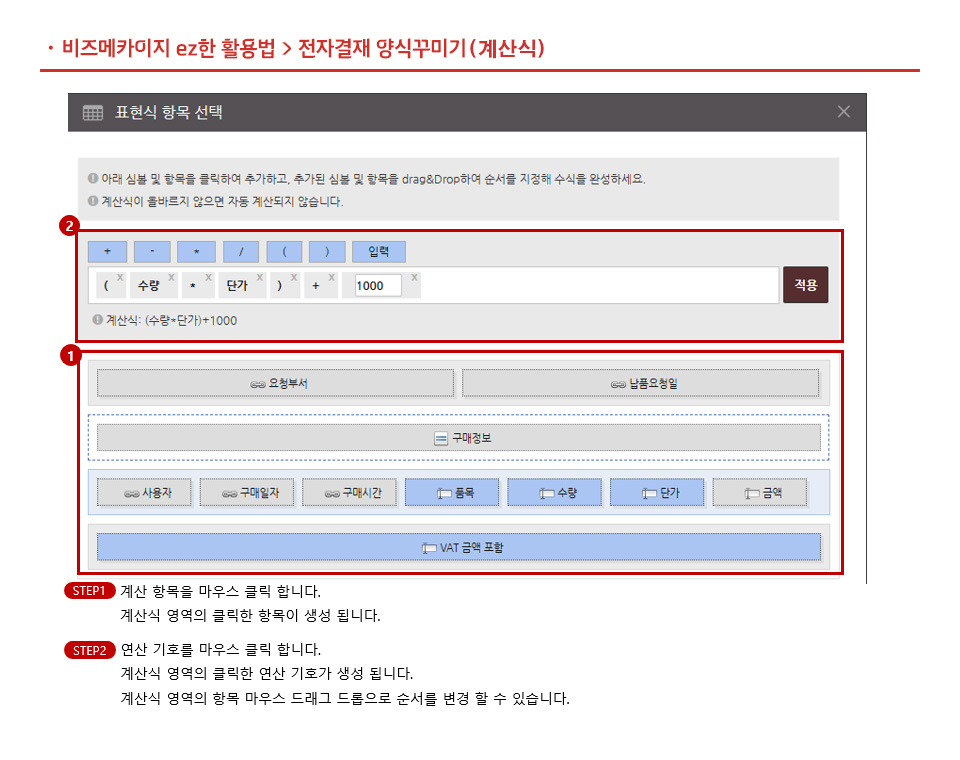Viewport: 960px width, 760px height.
Task: Click the 1000 value input field
Action: pyautogui.click(x=378, y=285)
